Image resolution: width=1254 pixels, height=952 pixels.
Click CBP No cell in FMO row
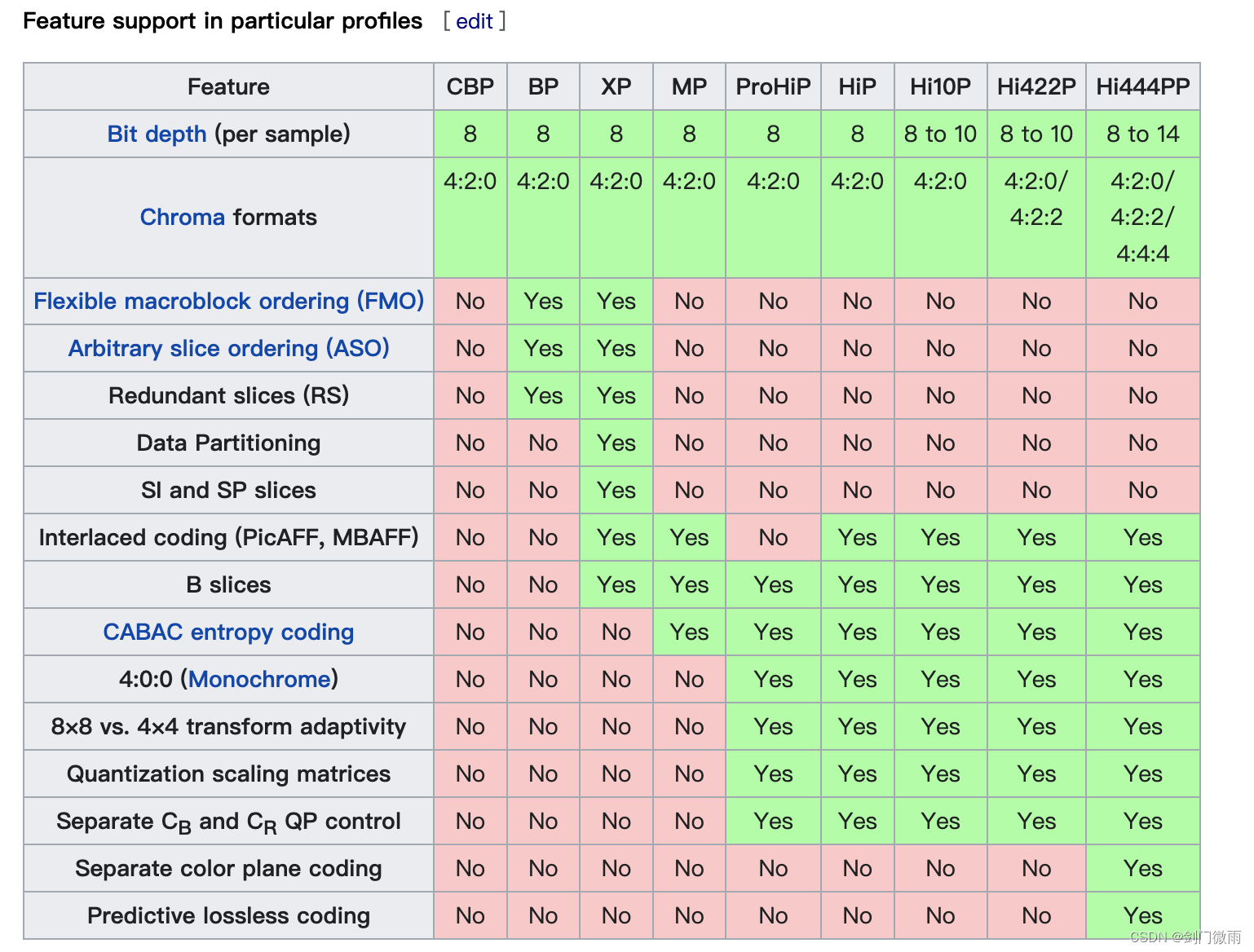pyautogui.click(x=470, y=301)
